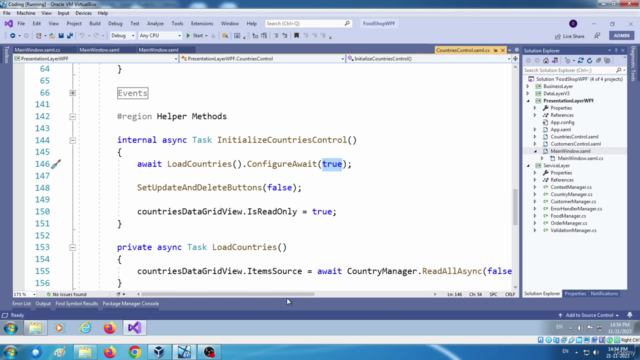Click the Switch Views icon in Solution Explorer

click(555, 60)
